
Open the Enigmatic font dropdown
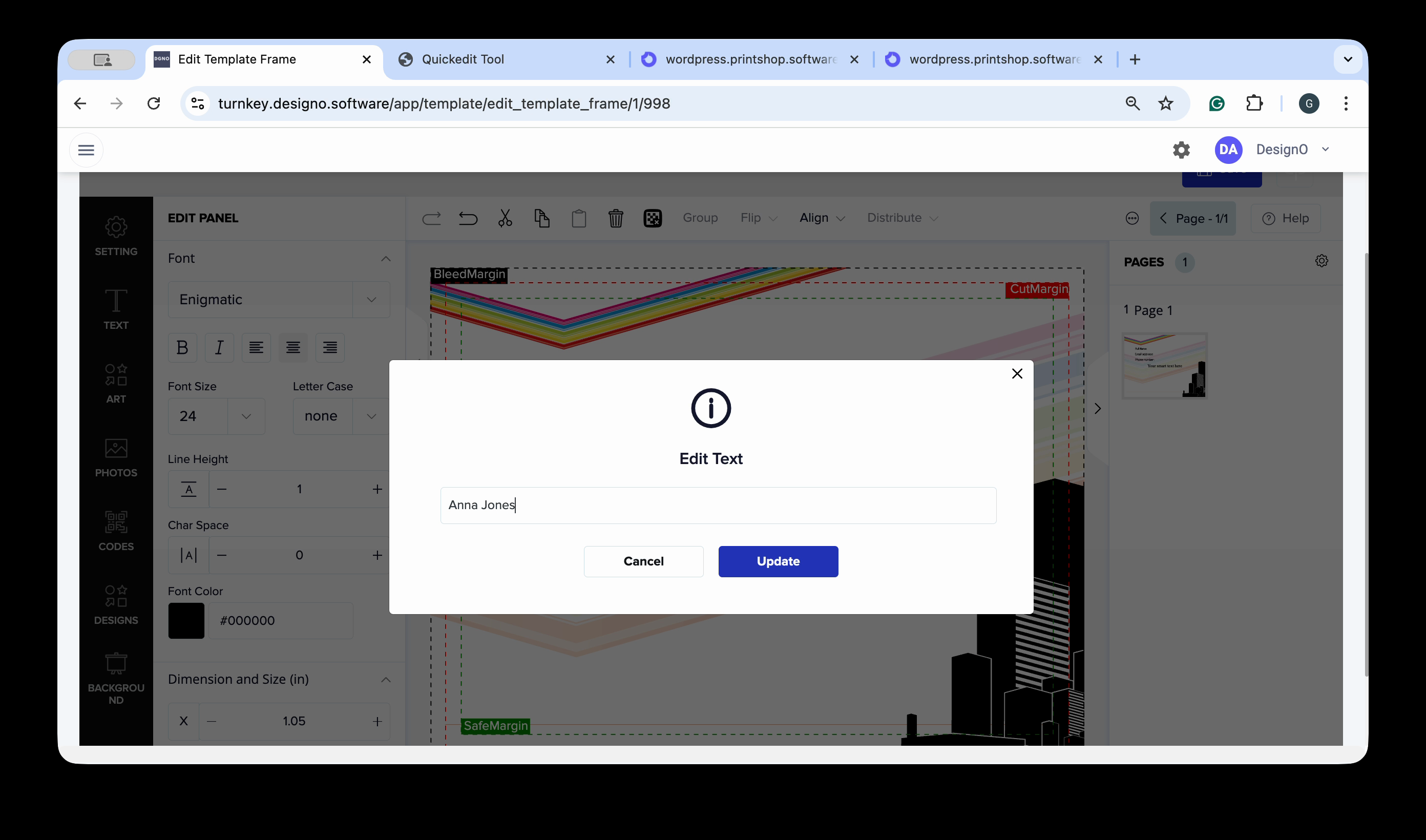click(279, 300)
